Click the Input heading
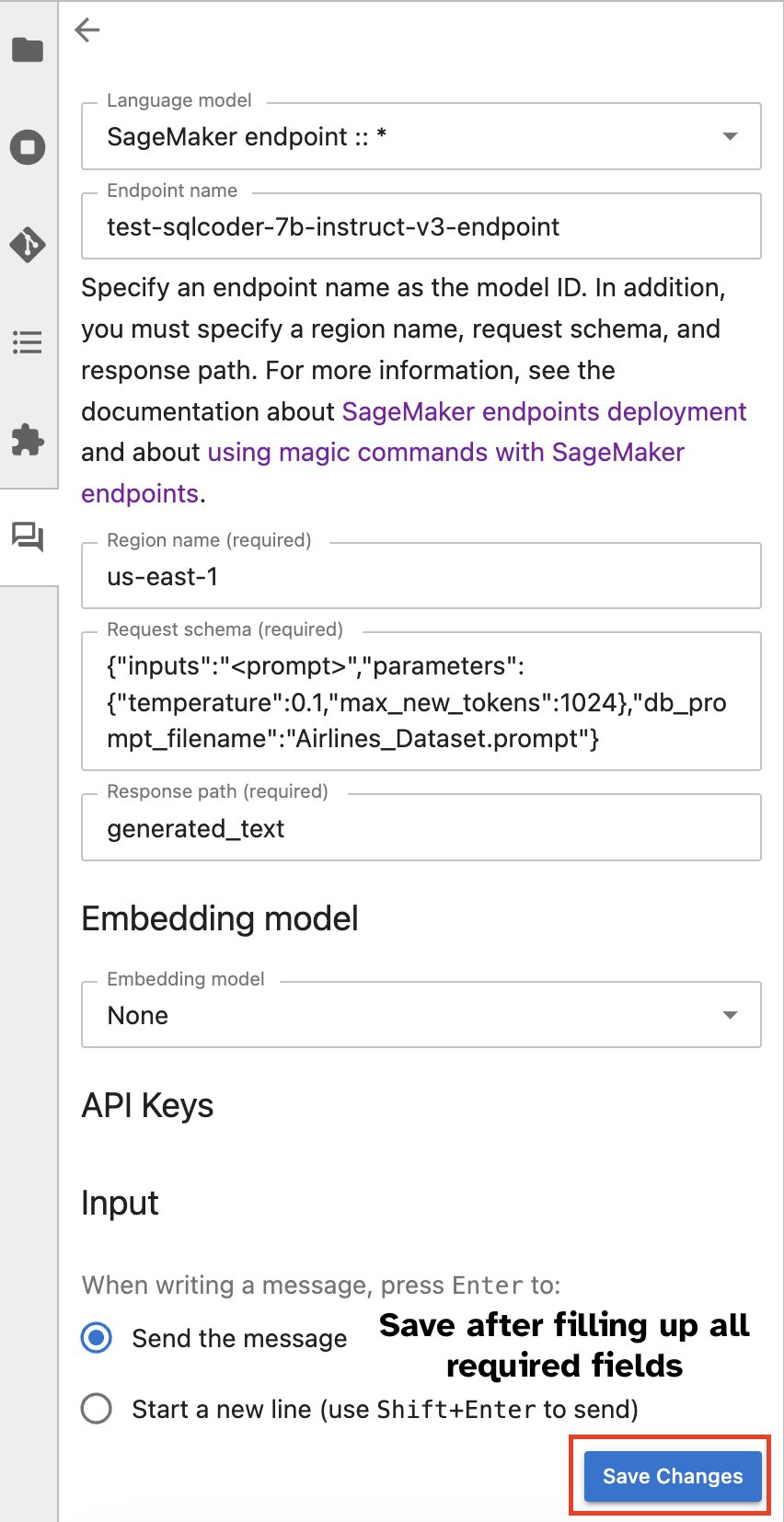Viewport: 784px width, 1522px height. coord(120,1203)
